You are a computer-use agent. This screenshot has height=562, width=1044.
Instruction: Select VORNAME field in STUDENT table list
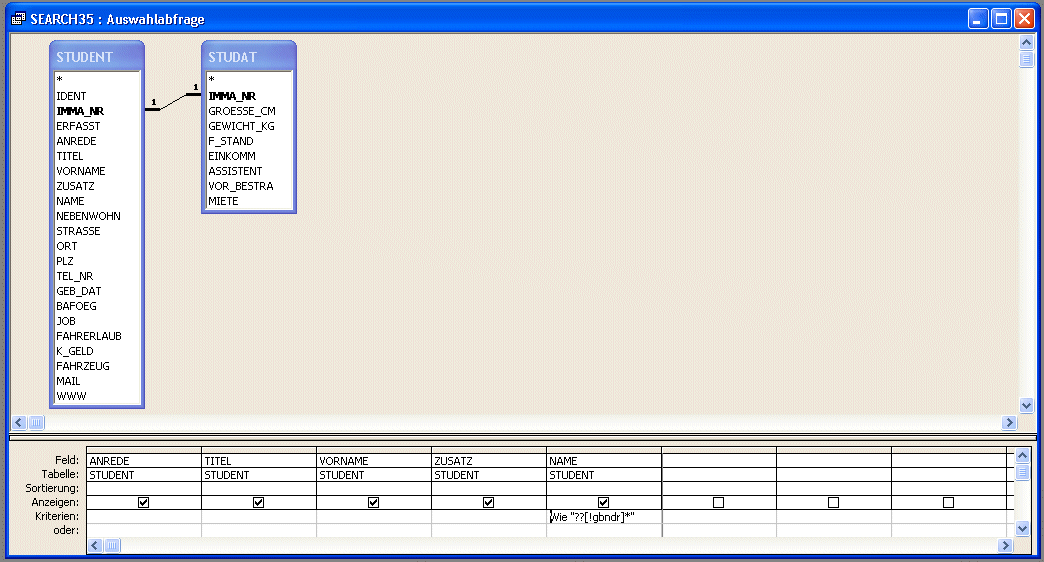98,171
